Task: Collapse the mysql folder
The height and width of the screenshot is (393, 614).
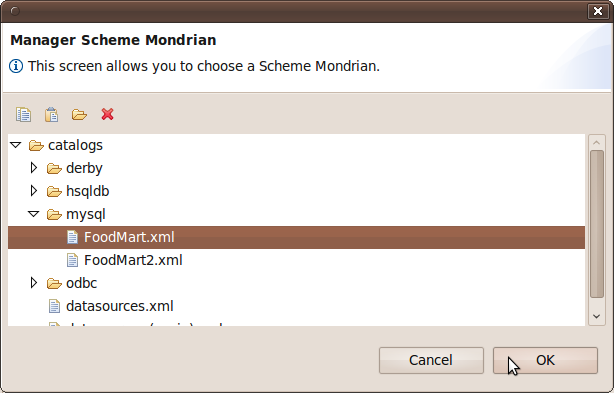Action: click(34, 214)
